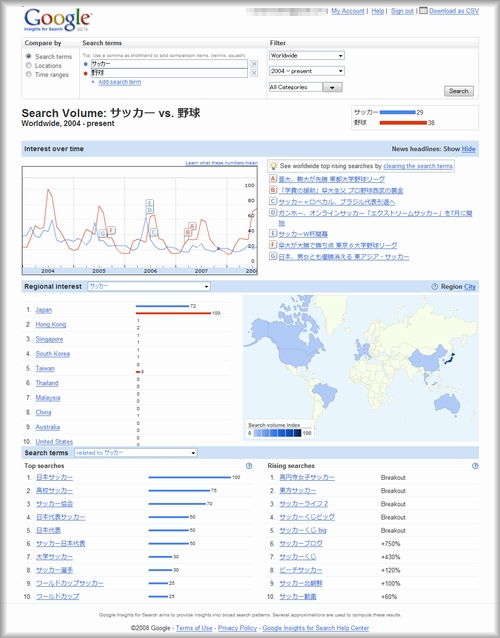500x638 pixels.
Task: Click headline marker A in news list
Action: tap(273, 179)
